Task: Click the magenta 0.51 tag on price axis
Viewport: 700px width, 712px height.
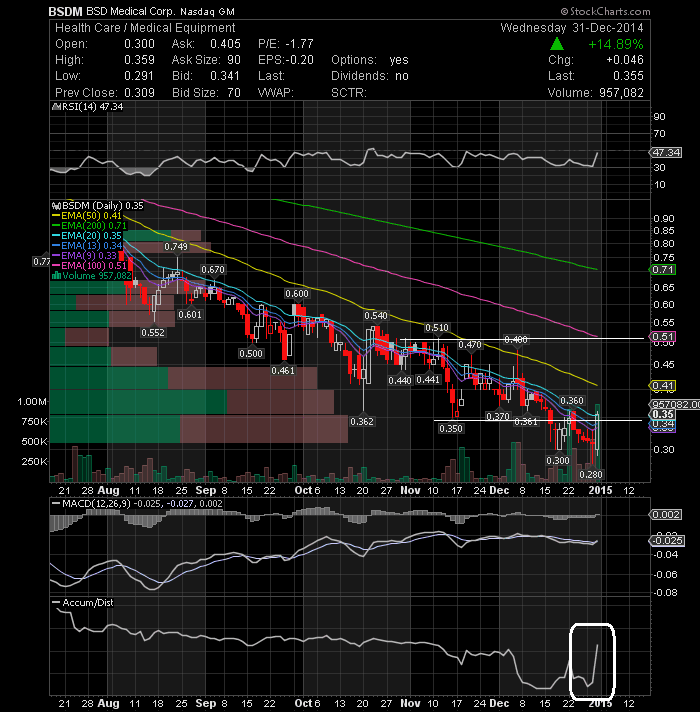Action: (x=663, y=336)
